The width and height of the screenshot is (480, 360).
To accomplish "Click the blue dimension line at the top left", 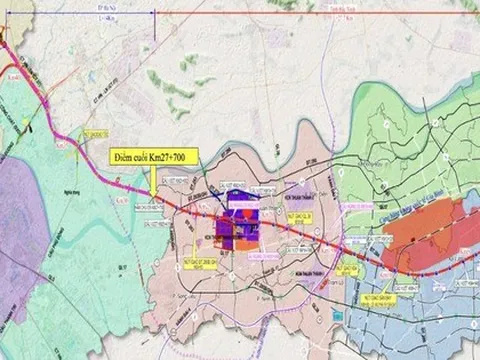I will (81, 13).
